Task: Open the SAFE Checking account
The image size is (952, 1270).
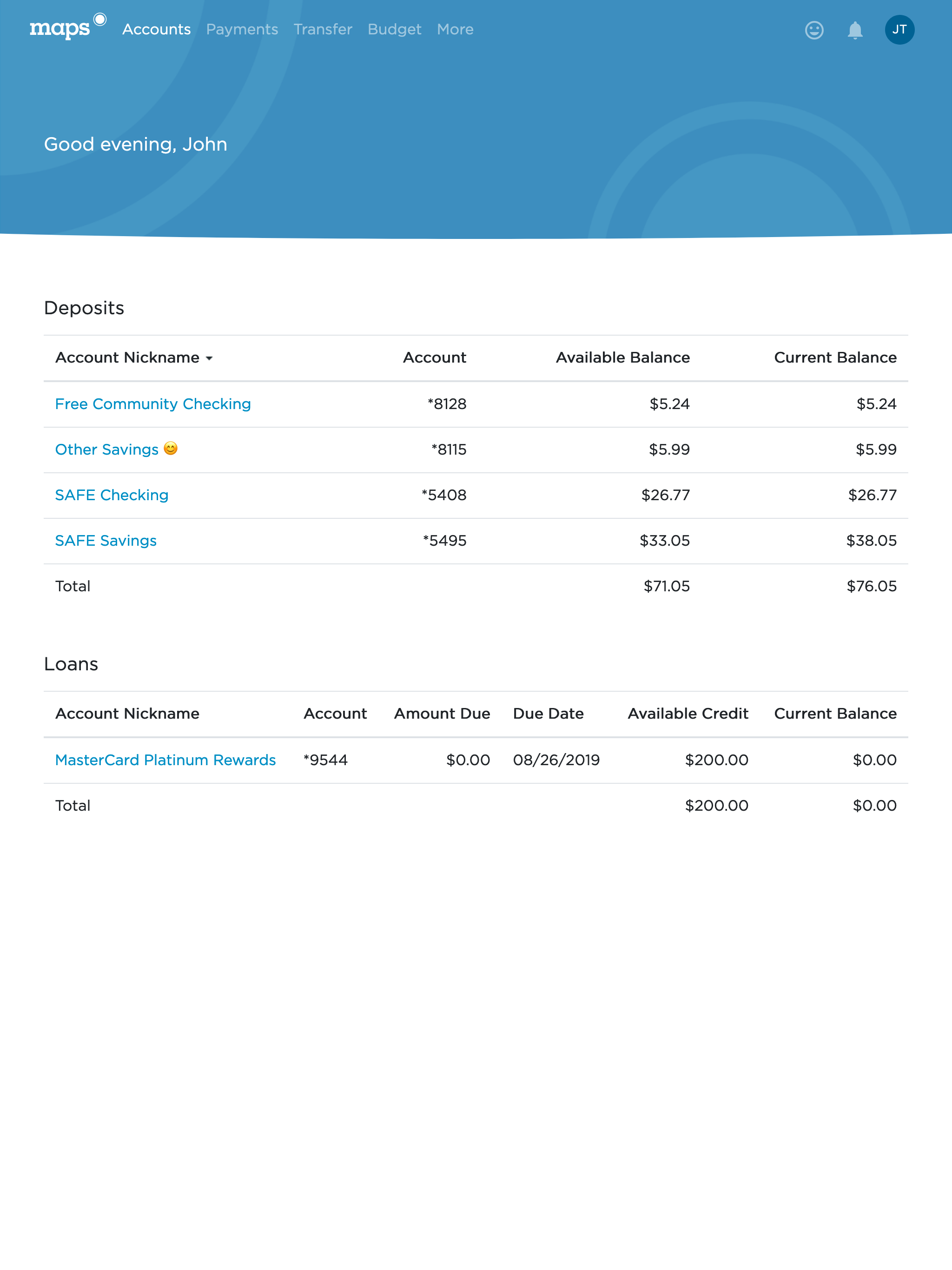Action: (x=112, y=495)
